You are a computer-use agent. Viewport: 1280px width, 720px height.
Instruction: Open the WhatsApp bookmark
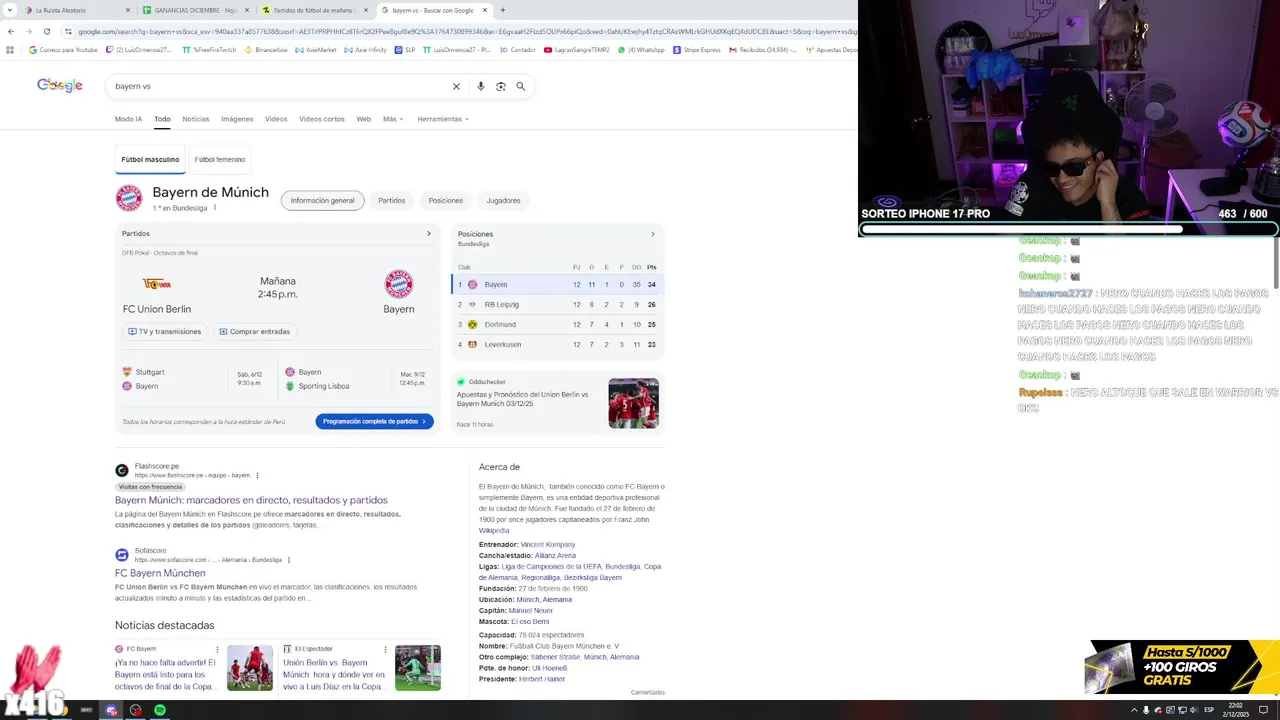(641, 49)
